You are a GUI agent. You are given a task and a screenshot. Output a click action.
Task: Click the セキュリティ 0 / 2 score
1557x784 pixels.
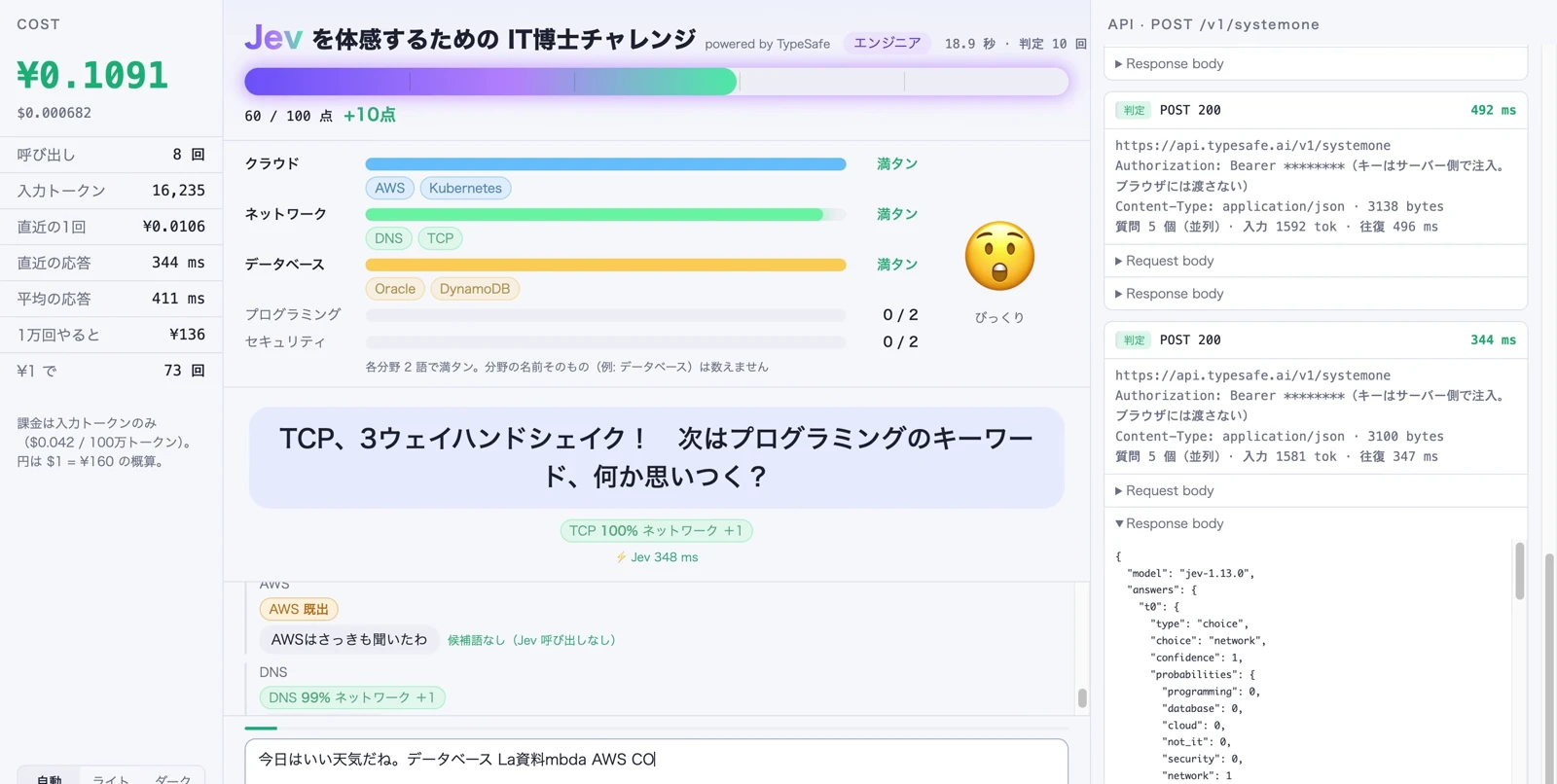tap(900, 342)
